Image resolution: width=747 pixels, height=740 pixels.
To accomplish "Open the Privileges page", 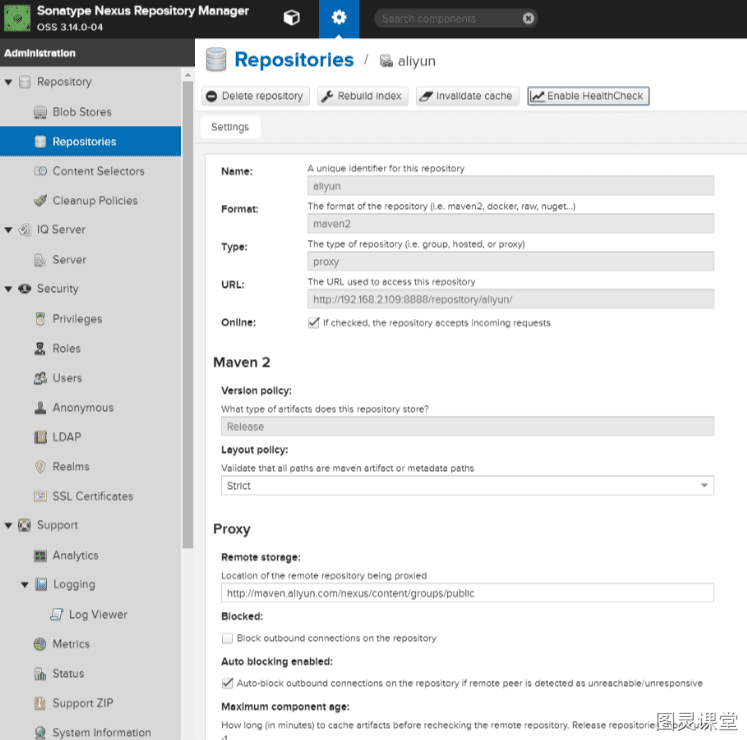I will click(77, 319).
